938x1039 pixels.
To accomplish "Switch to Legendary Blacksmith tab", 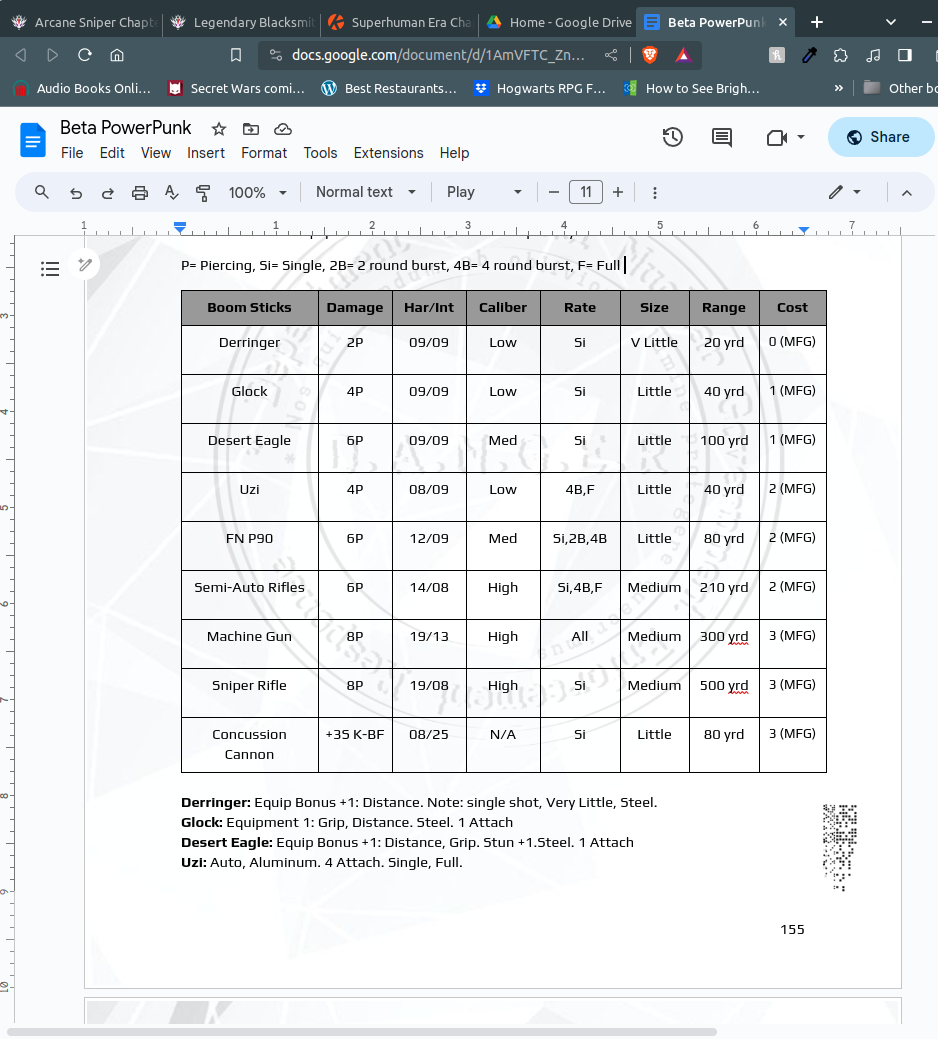I will click(242, 22).
